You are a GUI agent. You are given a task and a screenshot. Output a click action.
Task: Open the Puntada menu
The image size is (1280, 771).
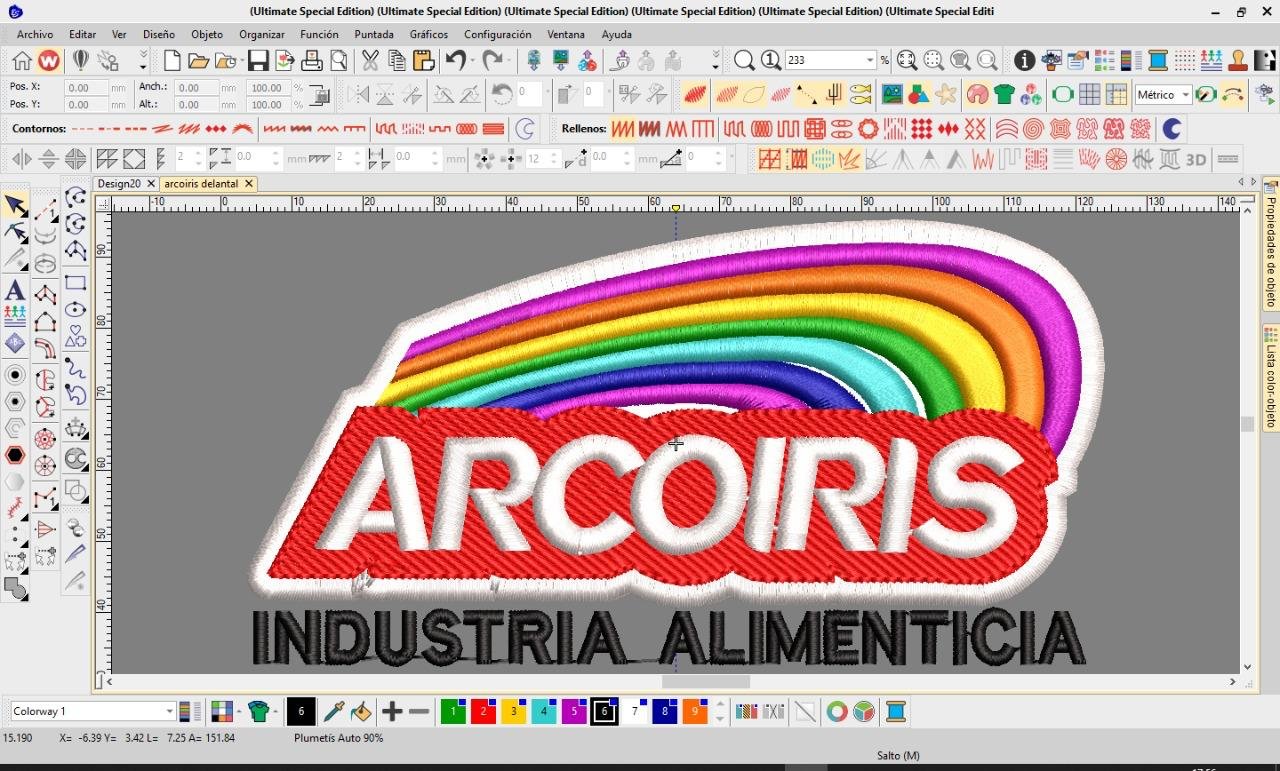(374, 34)
